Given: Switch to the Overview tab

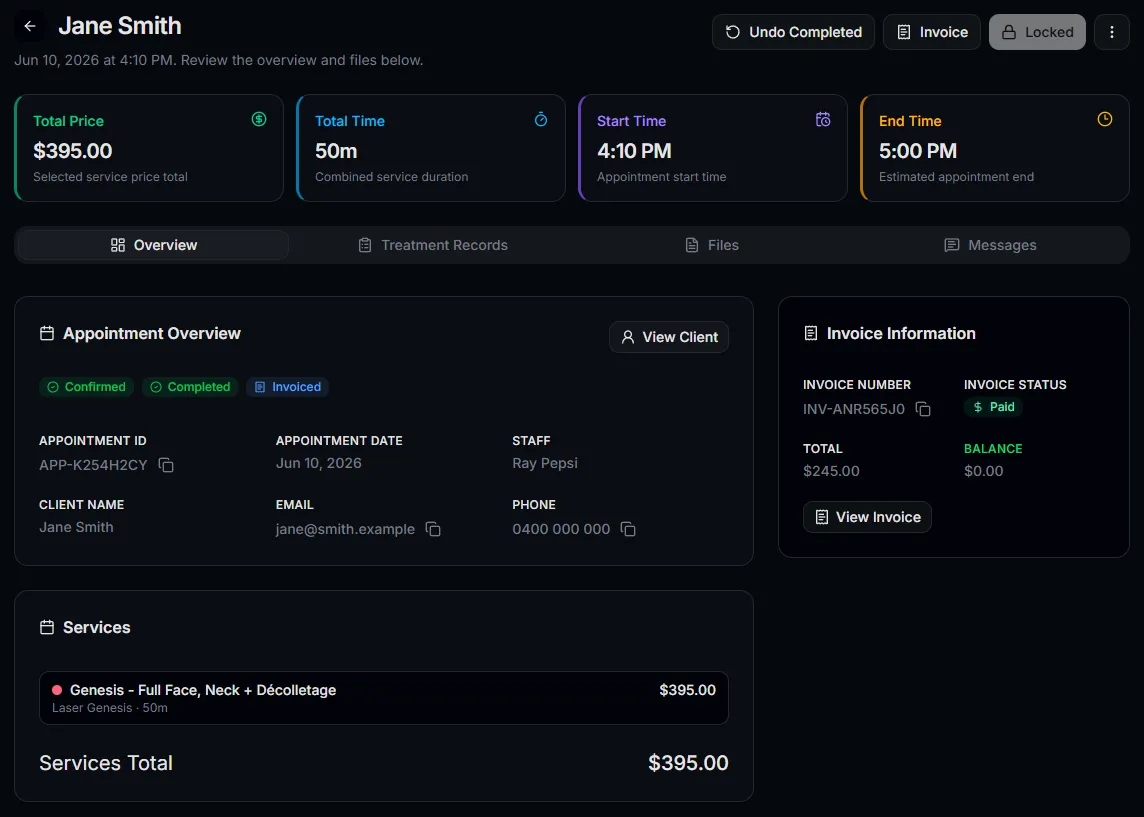Looking at the screenshot, I should pyautogui.click(x=153, y=245).
